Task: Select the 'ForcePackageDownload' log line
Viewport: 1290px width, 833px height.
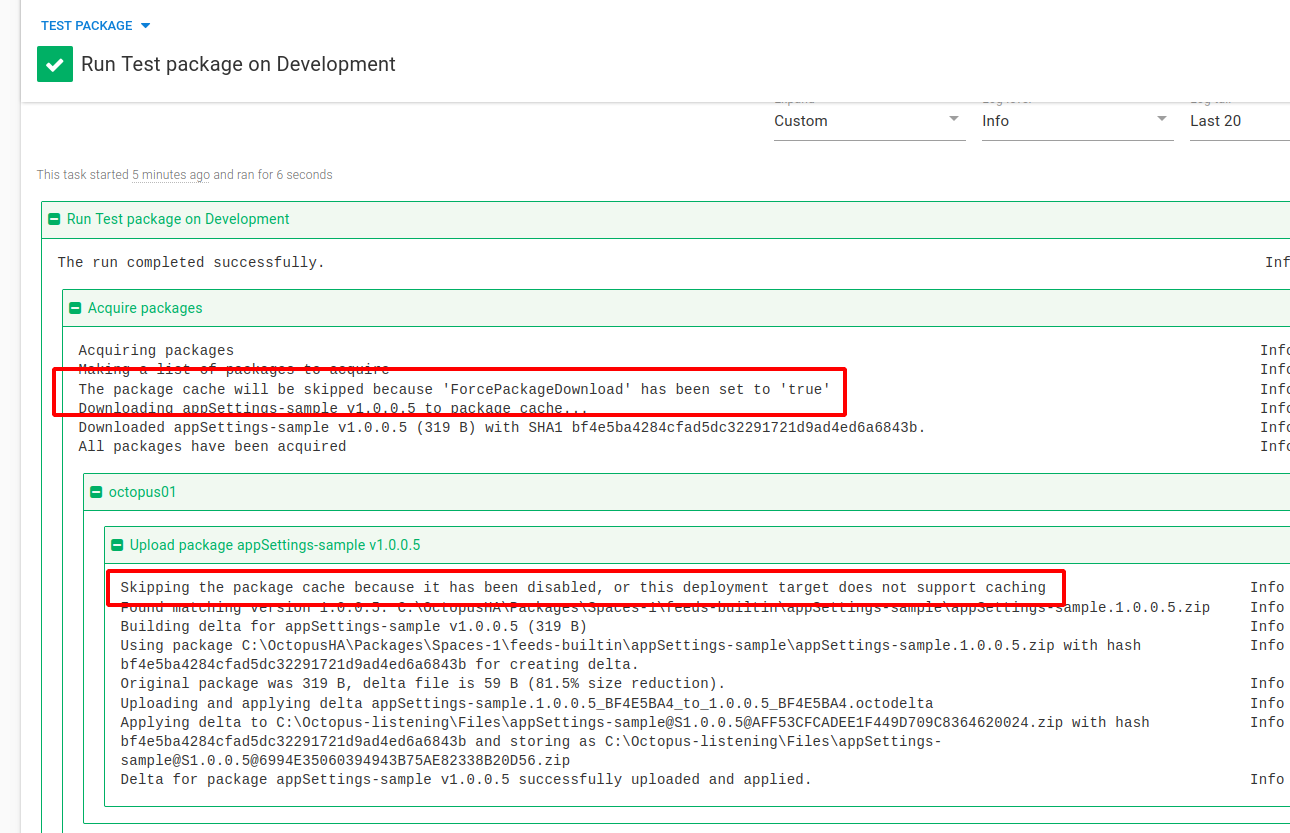Action: pyautogui.click(x=455, y=389)
